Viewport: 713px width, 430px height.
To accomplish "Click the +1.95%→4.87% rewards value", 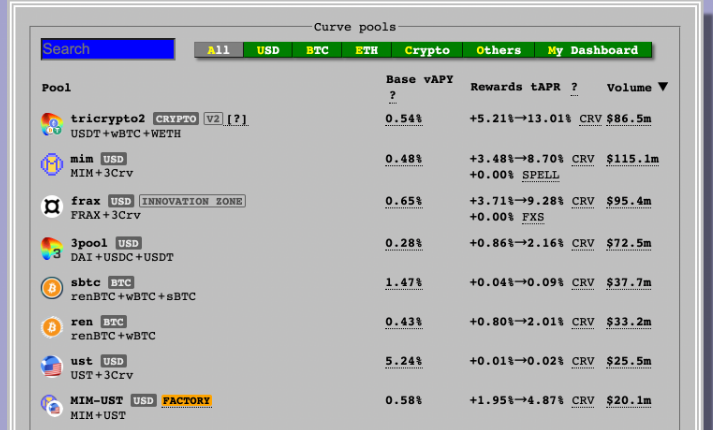I will click(517, 400).
